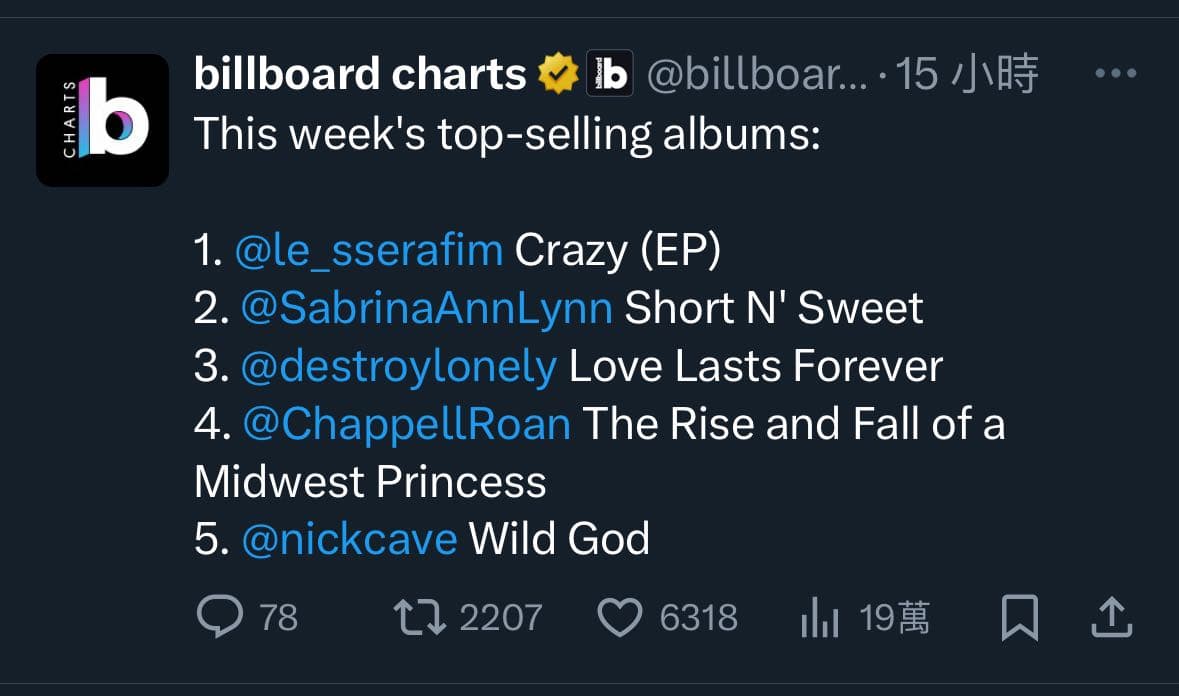Share the tweet via upload icon
The height and width of the screenshot is (696, 1179).
click(x=1111, y=617)
